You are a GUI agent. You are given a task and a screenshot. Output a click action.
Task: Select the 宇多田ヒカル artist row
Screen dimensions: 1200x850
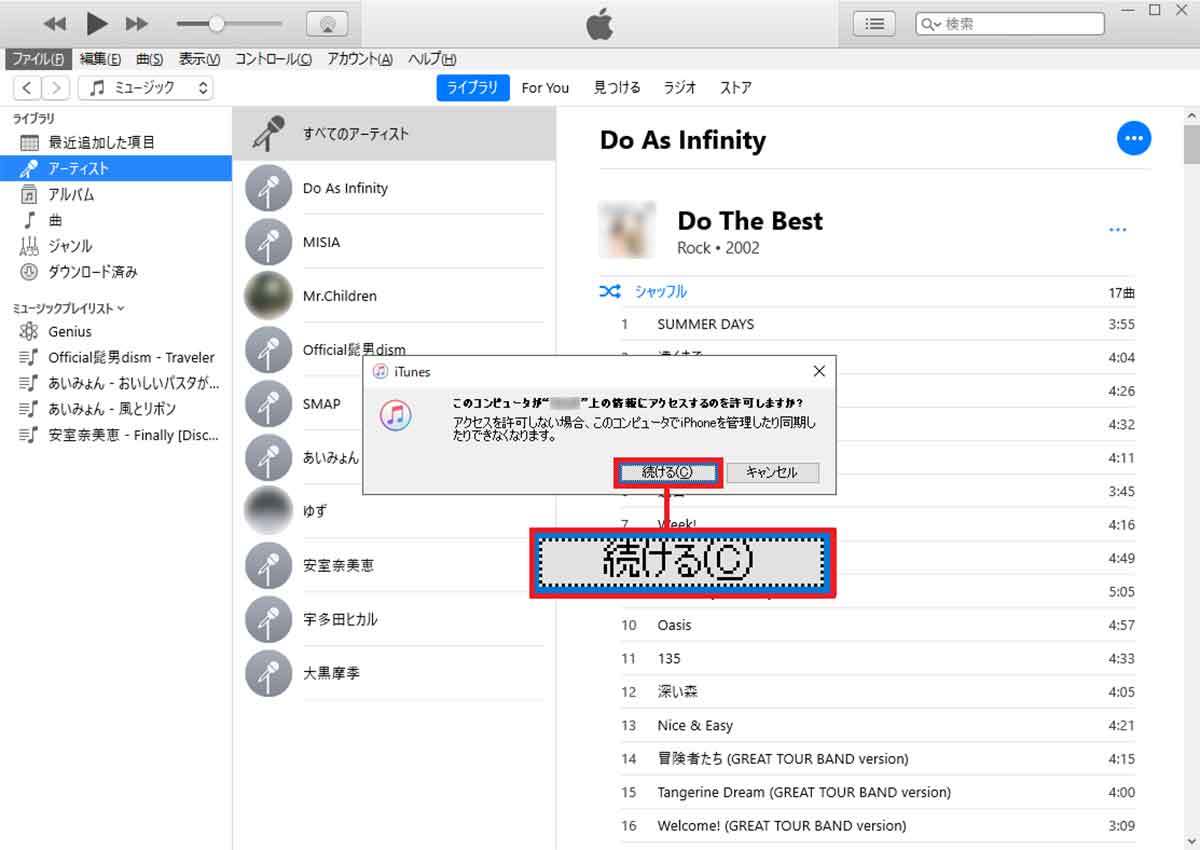point(394,620)
